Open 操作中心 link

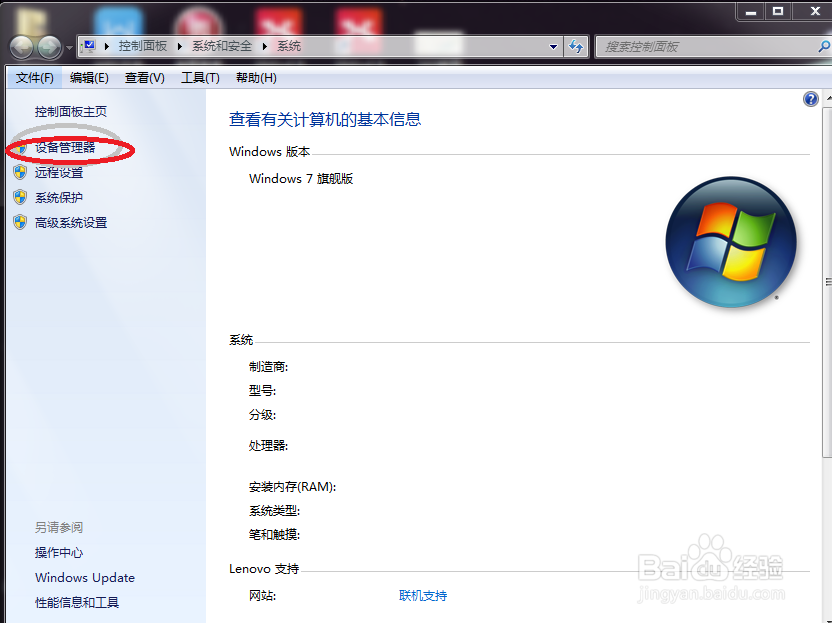[x=59, y=552]
